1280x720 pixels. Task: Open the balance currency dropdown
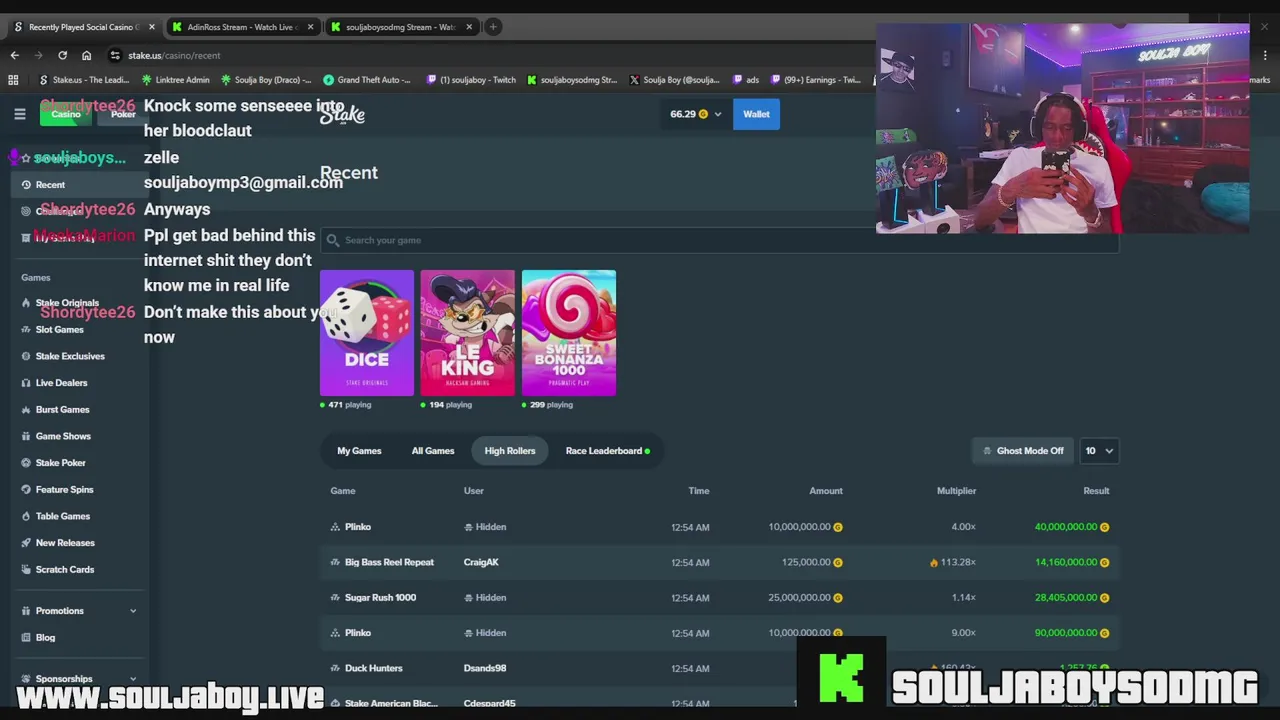pyautogui.click(x=717, y=114)
